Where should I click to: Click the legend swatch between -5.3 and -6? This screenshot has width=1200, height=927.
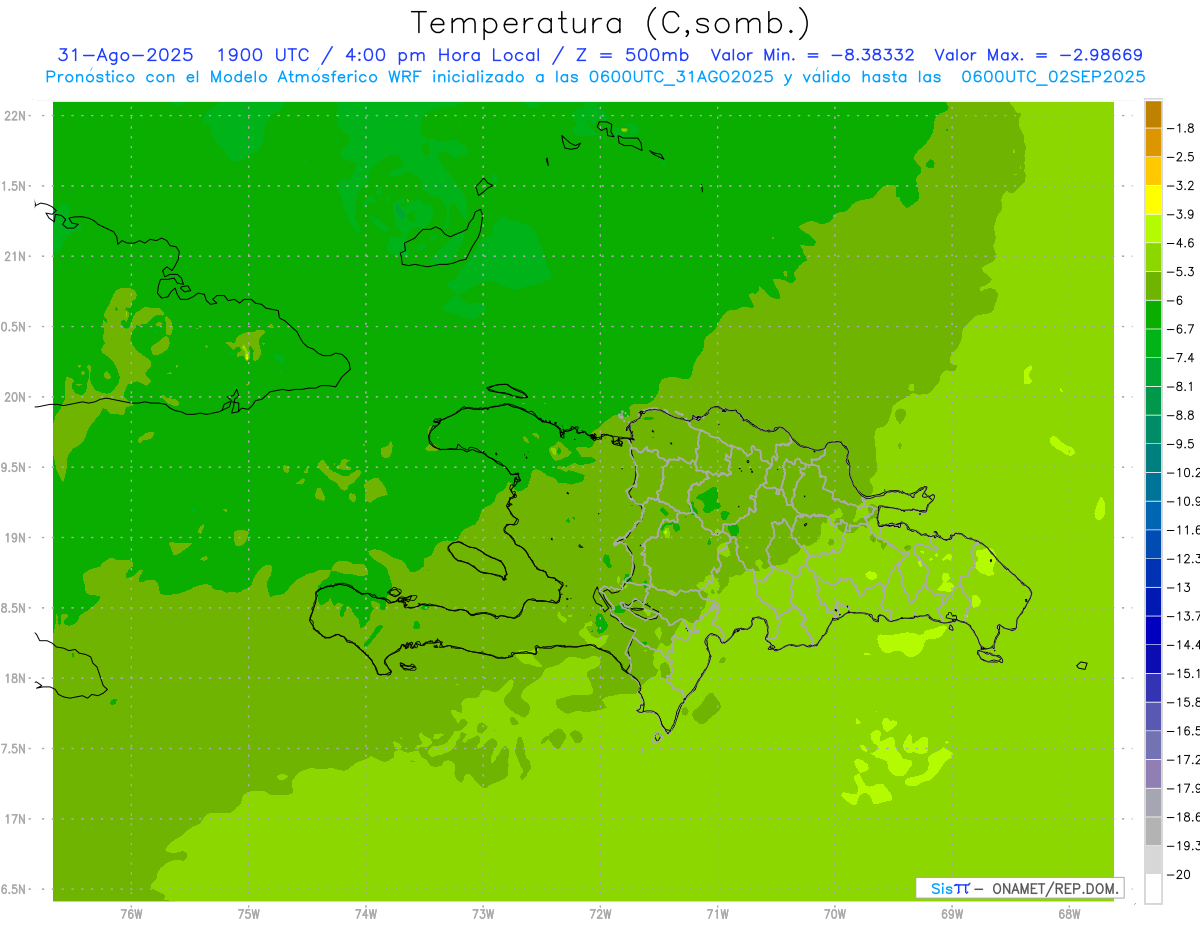click(1153, 286)
